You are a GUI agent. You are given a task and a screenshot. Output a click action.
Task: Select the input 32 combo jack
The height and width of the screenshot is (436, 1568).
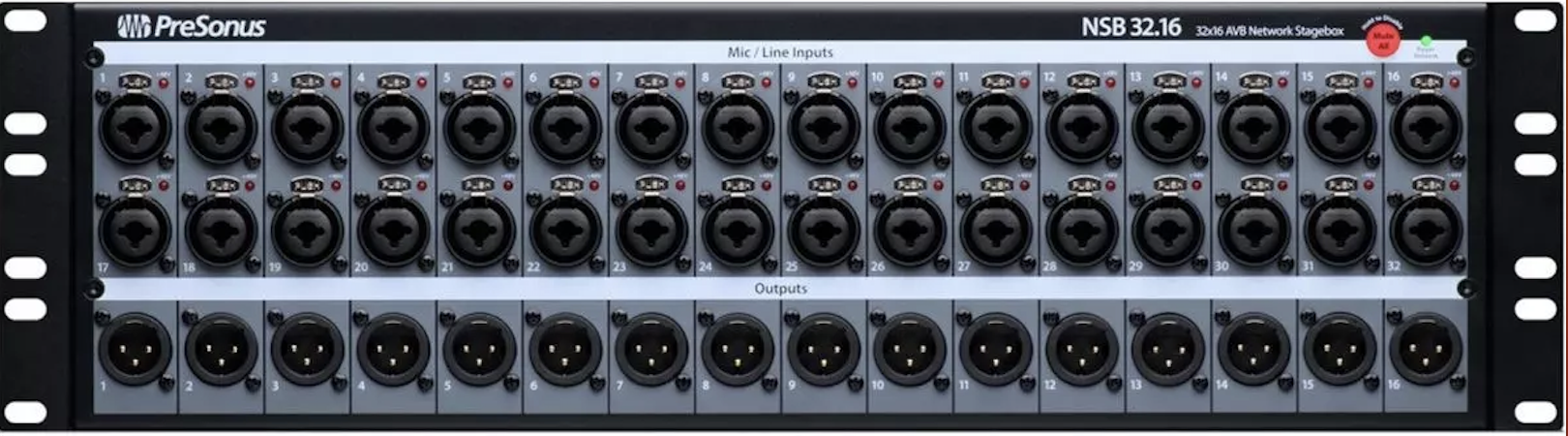(1426, 231)
